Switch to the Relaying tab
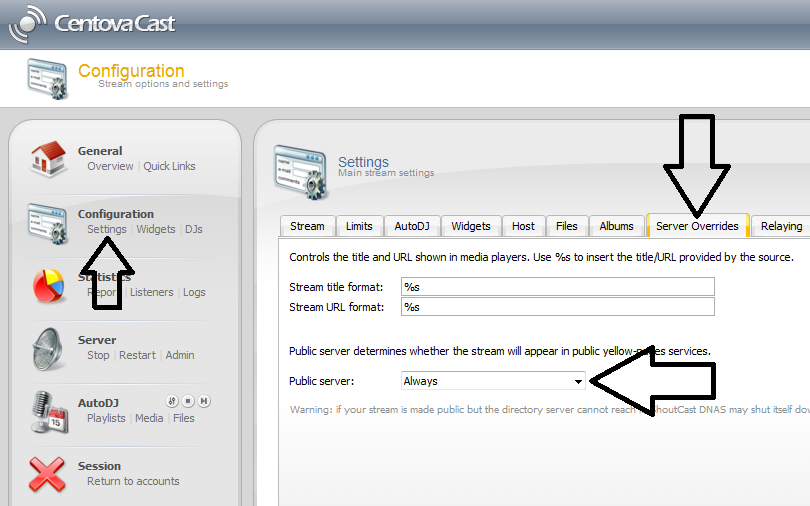This screenshot has width=810, height=506. 781,226
